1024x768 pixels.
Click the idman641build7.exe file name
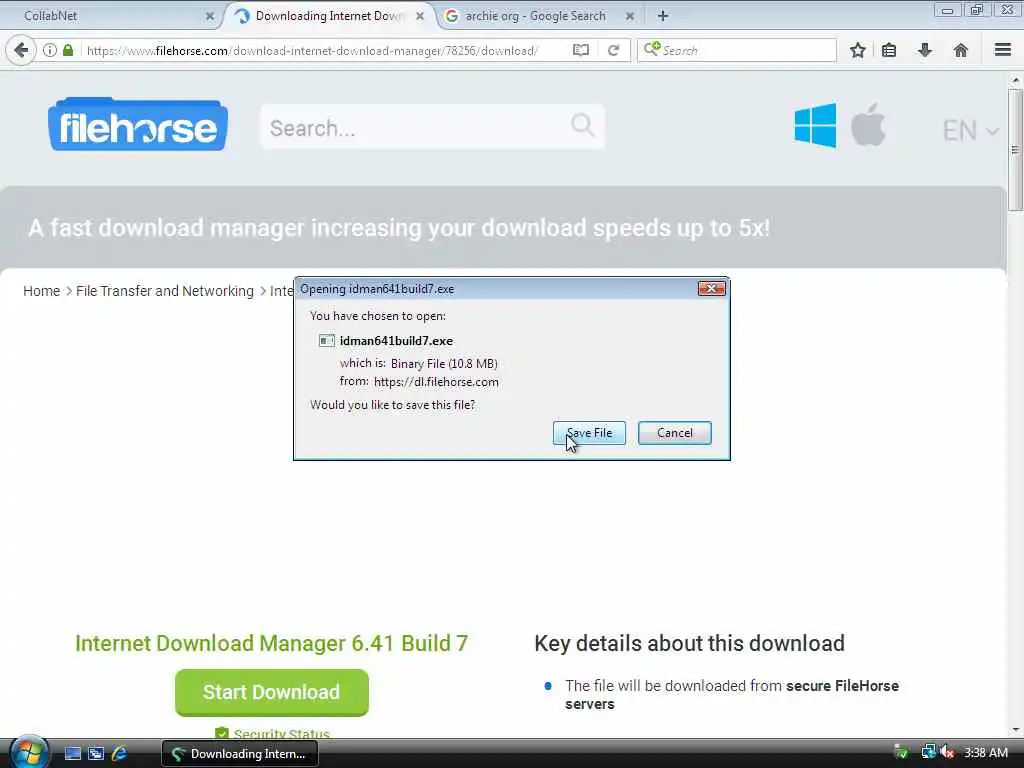click(396, 341)
